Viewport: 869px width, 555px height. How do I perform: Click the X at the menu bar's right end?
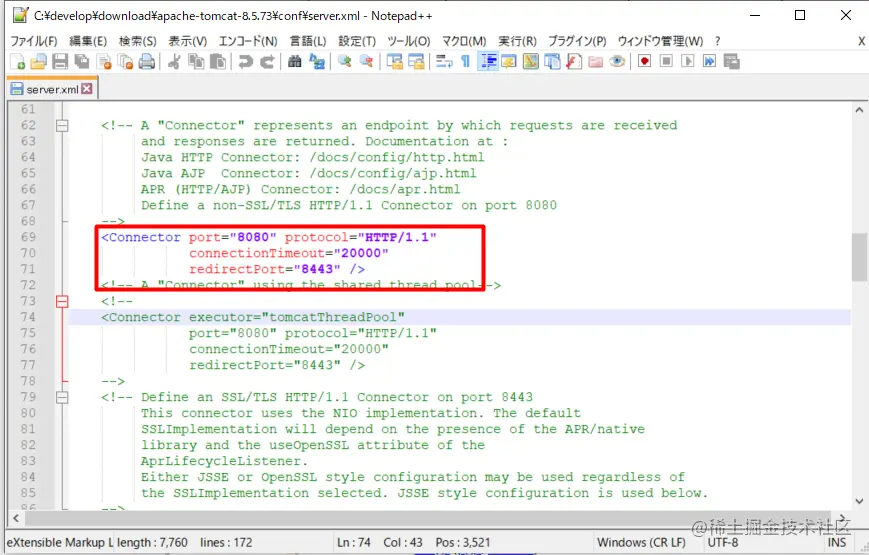tap(861, 41)
